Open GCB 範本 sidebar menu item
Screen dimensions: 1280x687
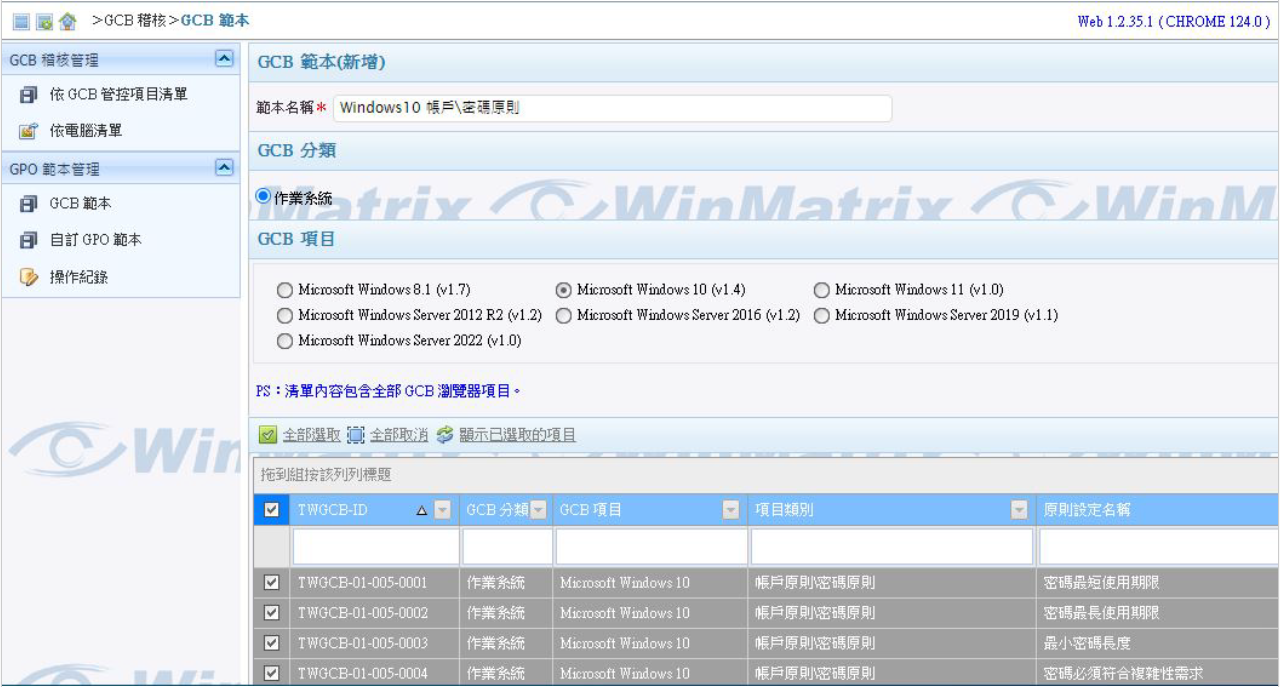pos(81,204)
